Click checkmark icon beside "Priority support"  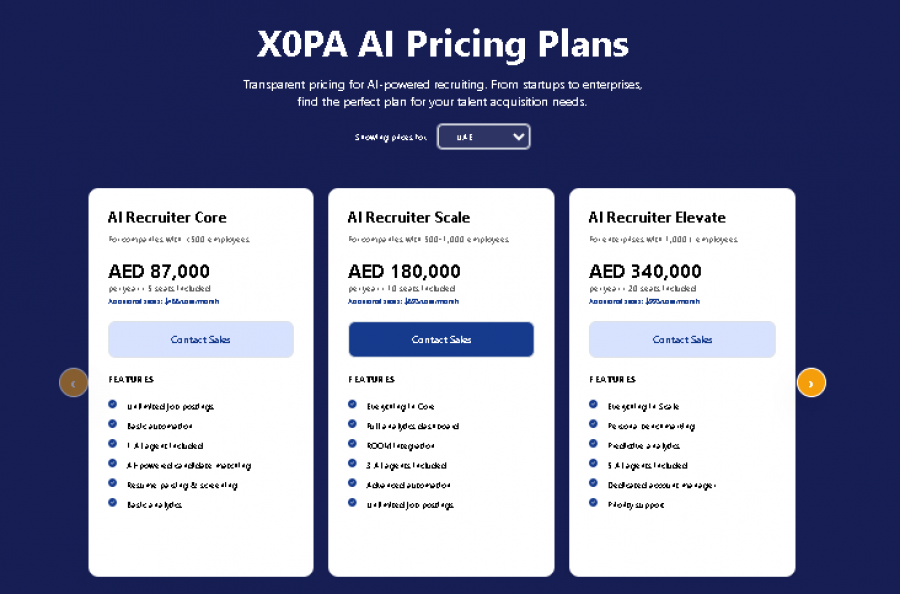(594, 504)
